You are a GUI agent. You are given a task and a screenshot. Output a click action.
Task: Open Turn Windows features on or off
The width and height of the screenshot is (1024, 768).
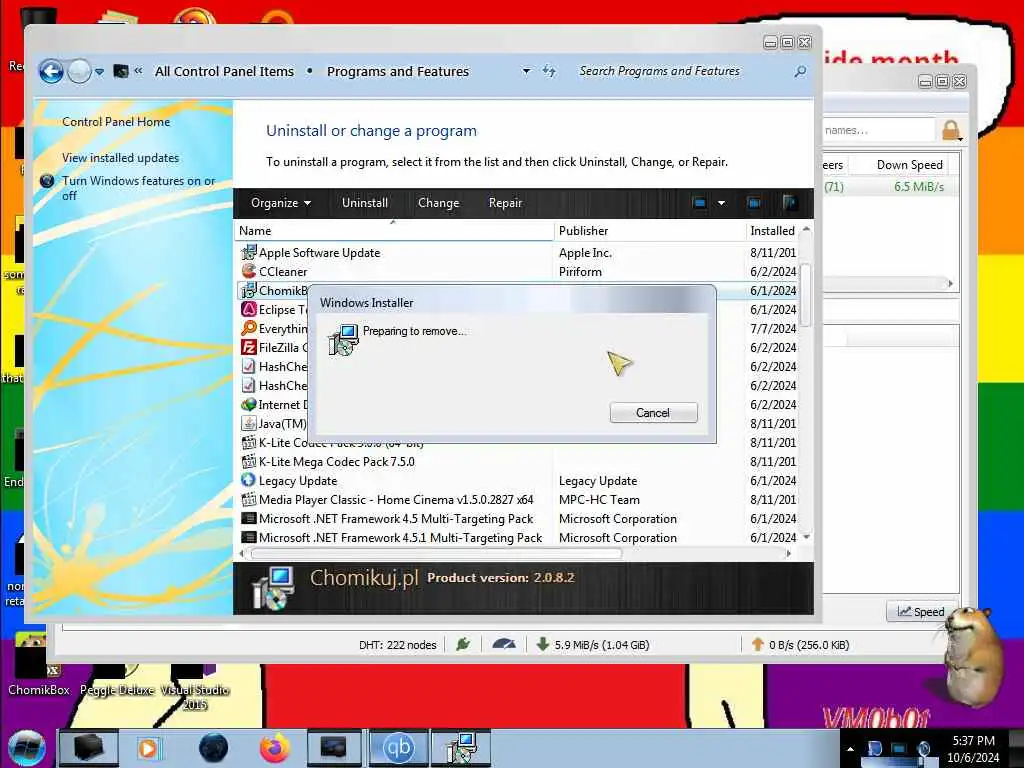click(x=138, y=188)
